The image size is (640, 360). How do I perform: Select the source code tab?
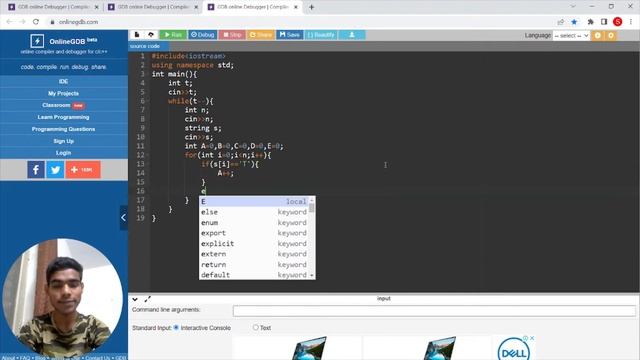[x=145, y=46]
